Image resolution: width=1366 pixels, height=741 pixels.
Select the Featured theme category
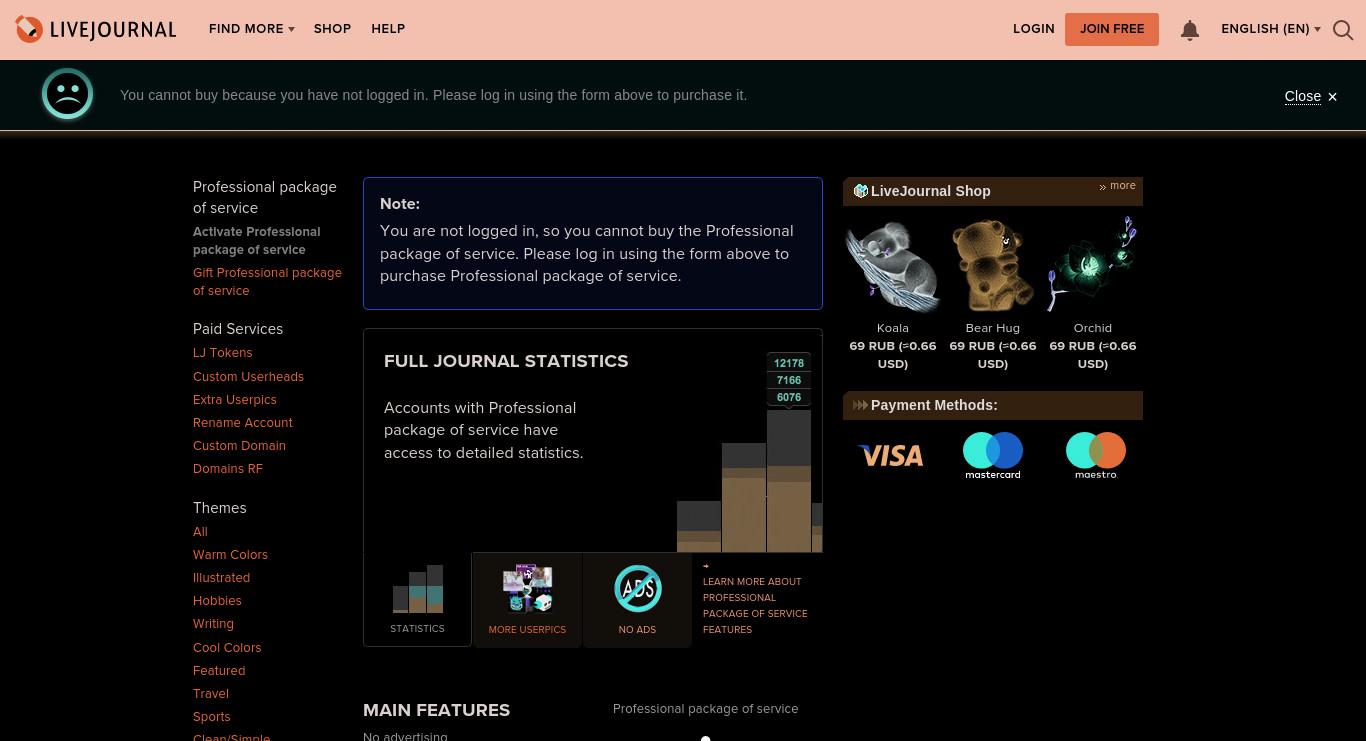[x=219, y=671]
